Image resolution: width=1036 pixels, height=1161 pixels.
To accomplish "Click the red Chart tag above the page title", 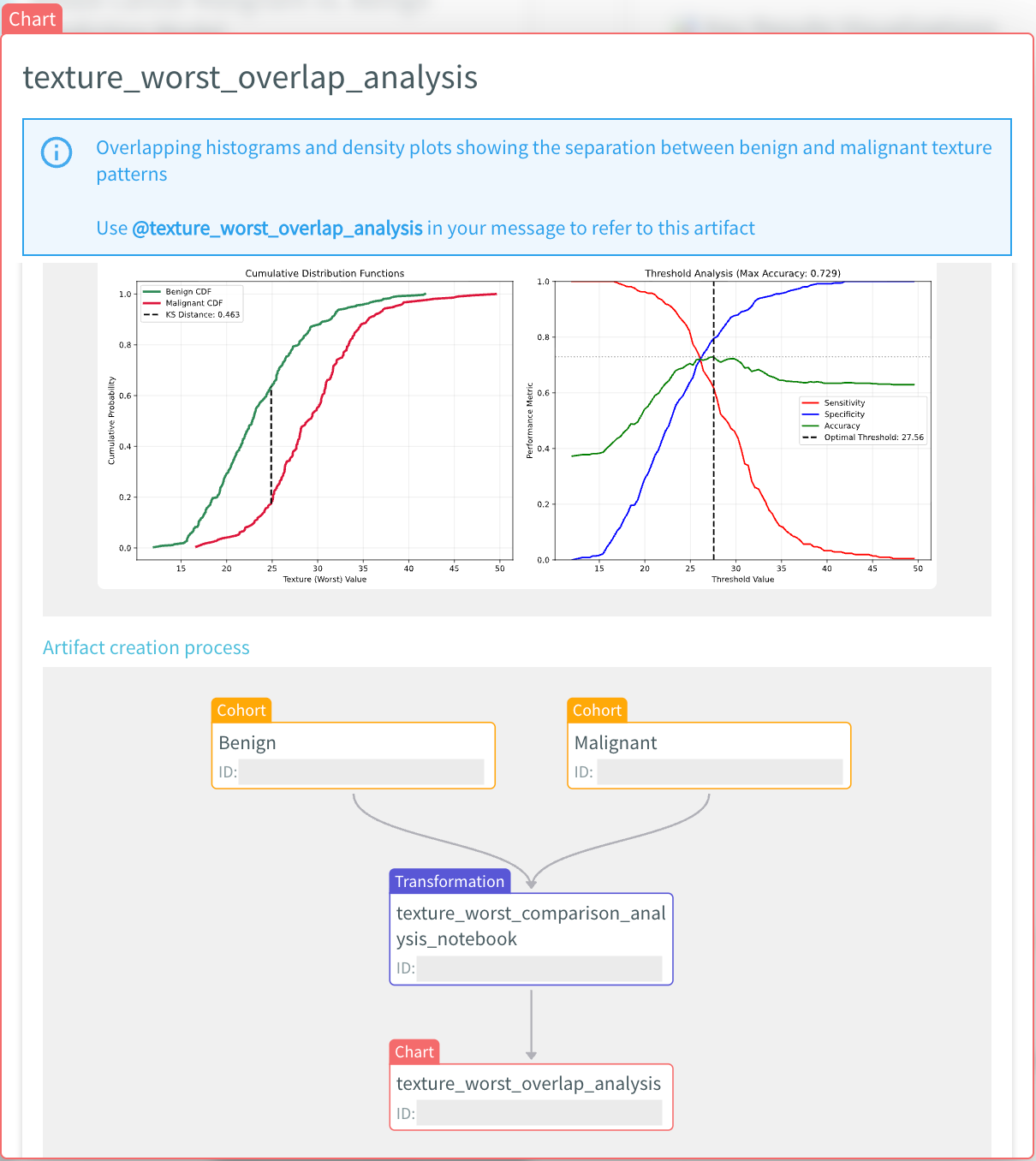I will [x=32, y=19].
